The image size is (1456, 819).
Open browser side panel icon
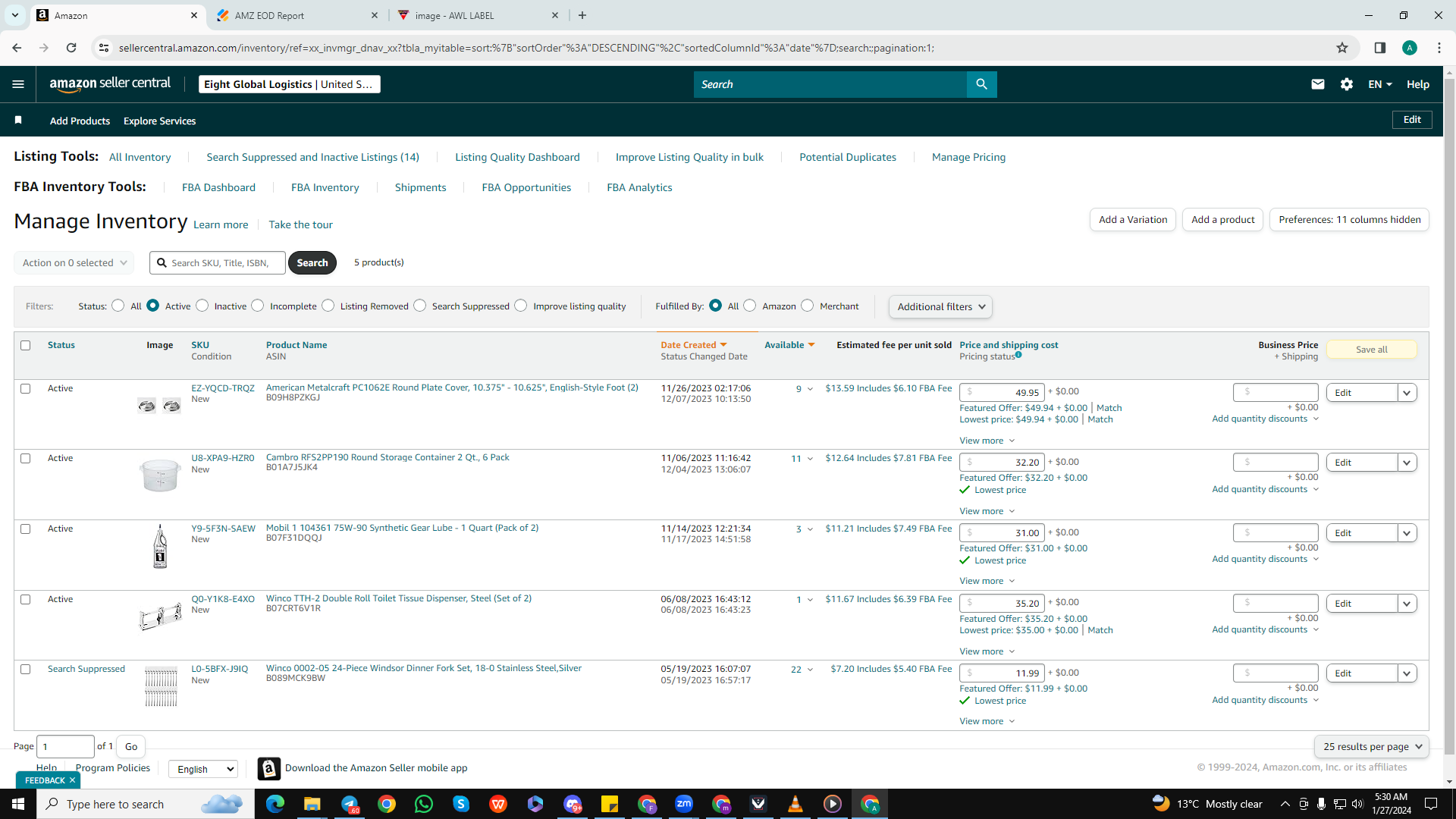click(x=1380, y=48)
